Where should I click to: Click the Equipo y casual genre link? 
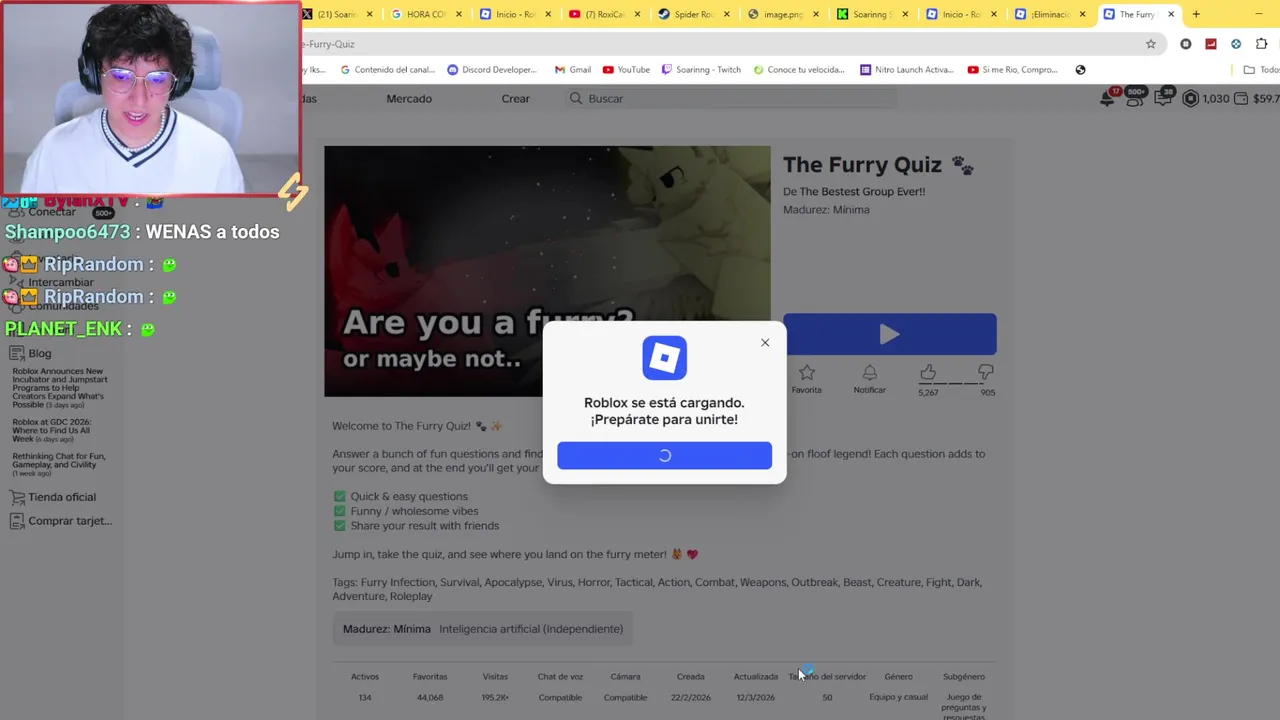pos(898,697)
